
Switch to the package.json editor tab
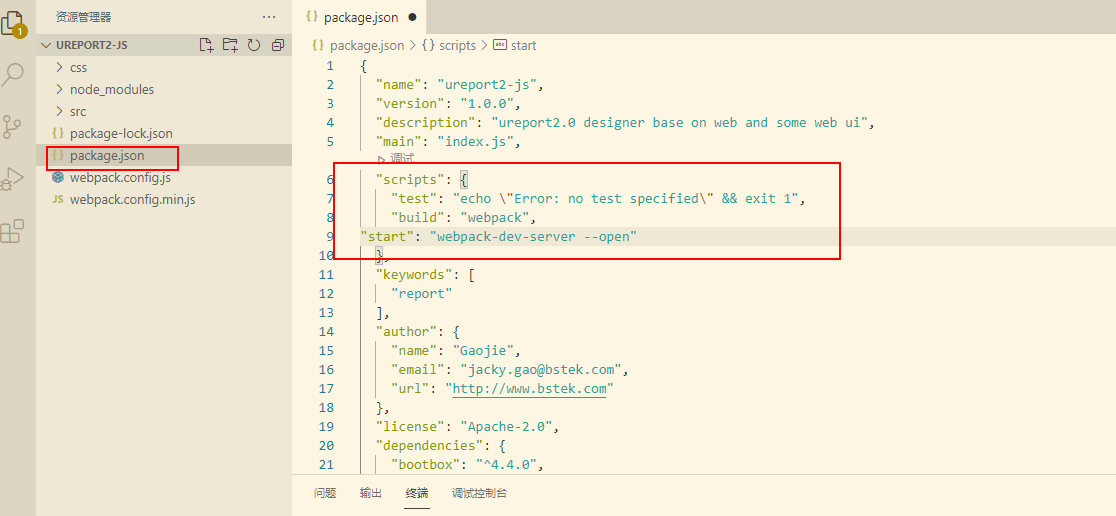pyautogui.click(x=361, y=17)
